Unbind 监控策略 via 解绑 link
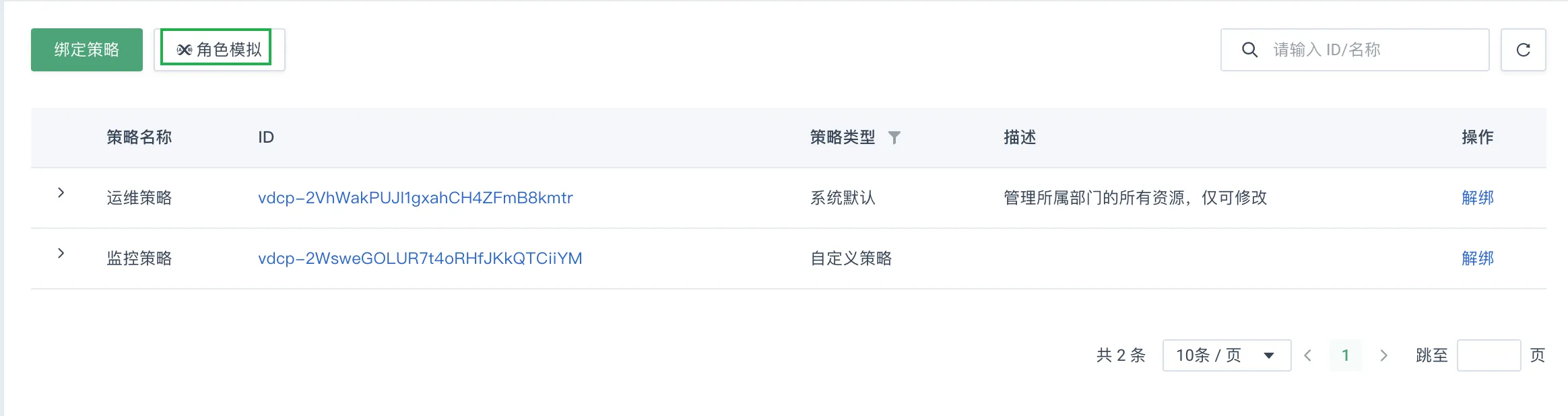This screenshot has height=416, width=1568. [x=1478, y=258]
